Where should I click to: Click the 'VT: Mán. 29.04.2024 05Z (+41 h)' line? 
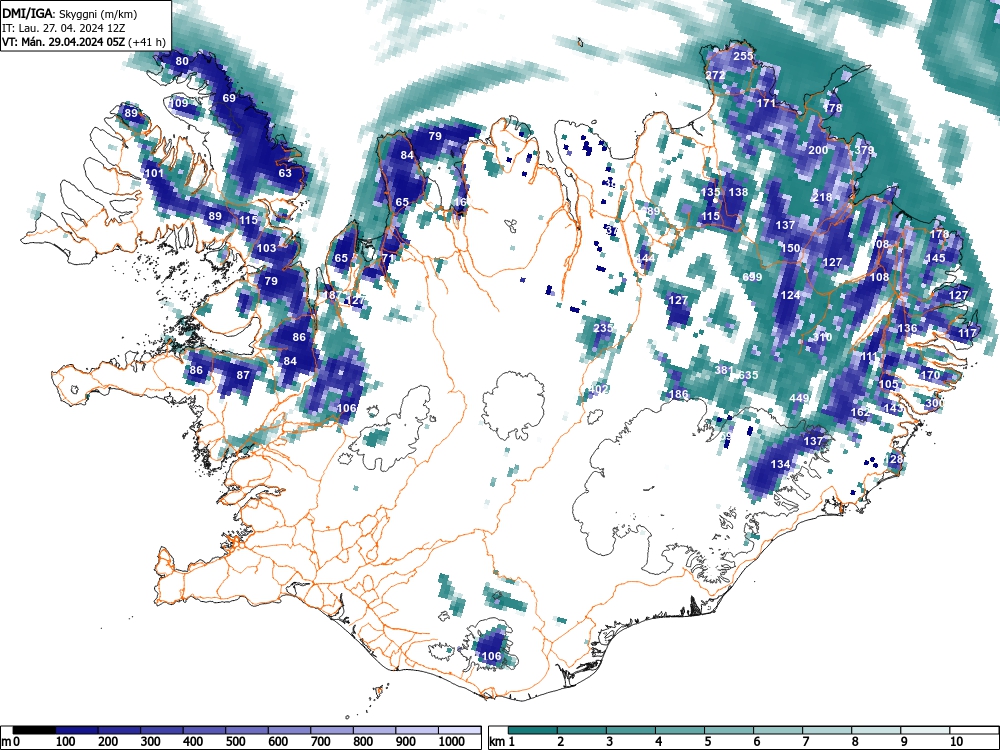click(84, 42)
